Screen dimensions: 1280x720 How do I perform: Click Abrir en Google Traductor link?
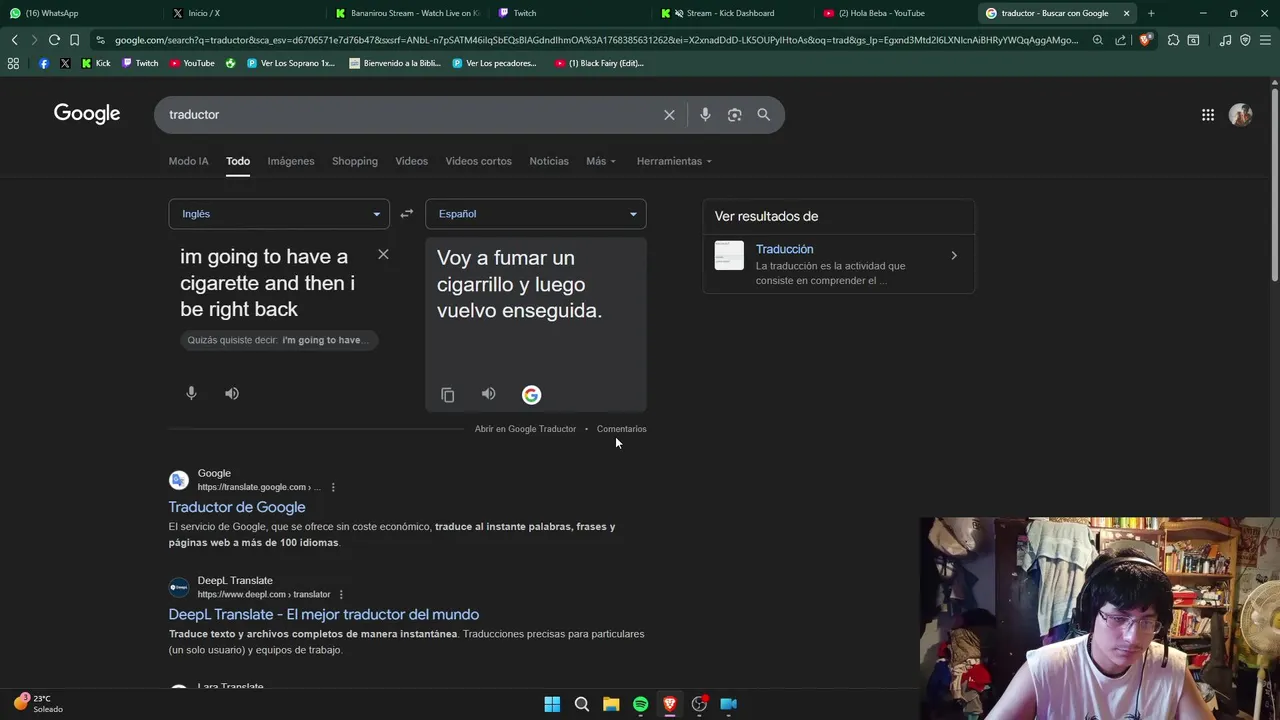[x=525, y=429]
